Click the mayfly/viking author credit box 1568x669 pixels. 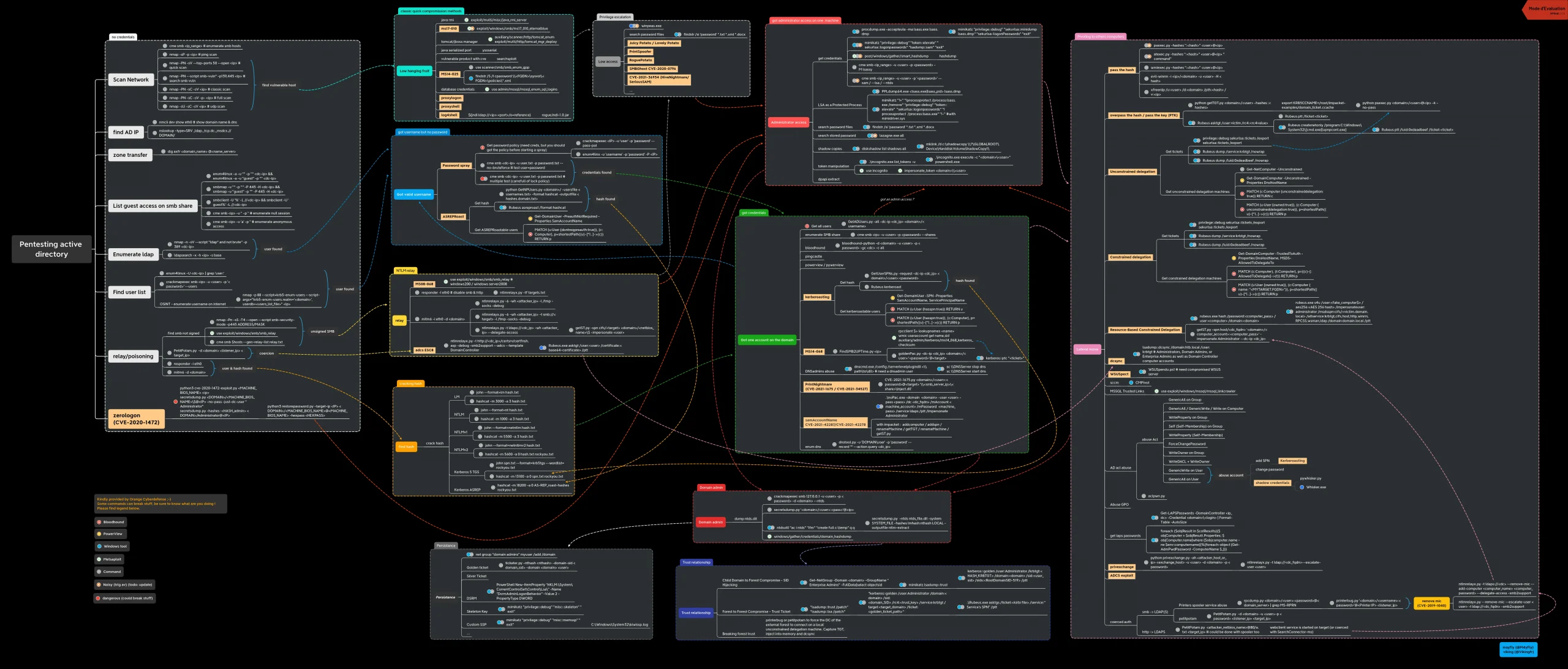point(1518,649)
